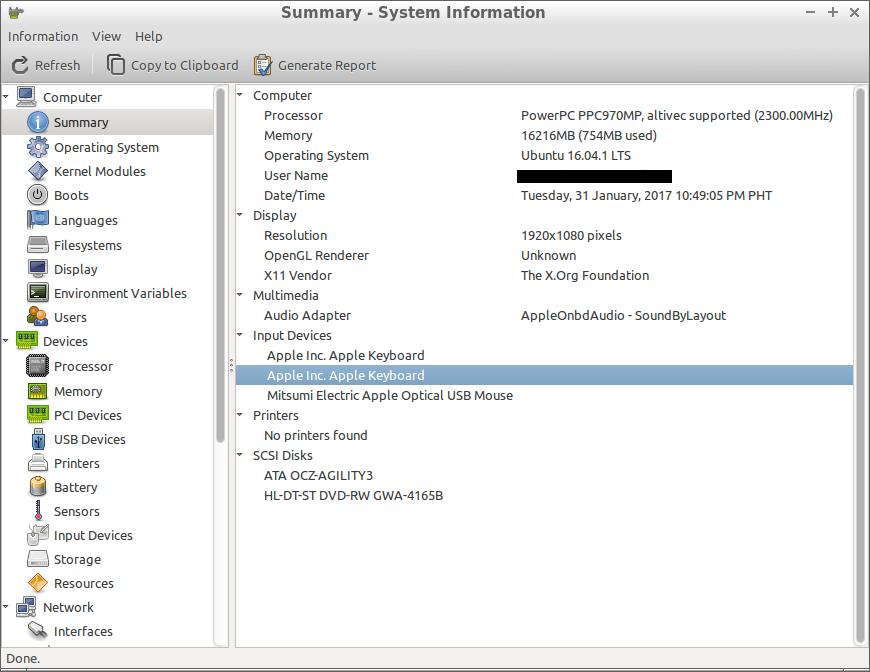Click AppleOnbdAudio - SoundByLayout value
Viewport: 870px width, 672px height.
(x=623, y=315)
